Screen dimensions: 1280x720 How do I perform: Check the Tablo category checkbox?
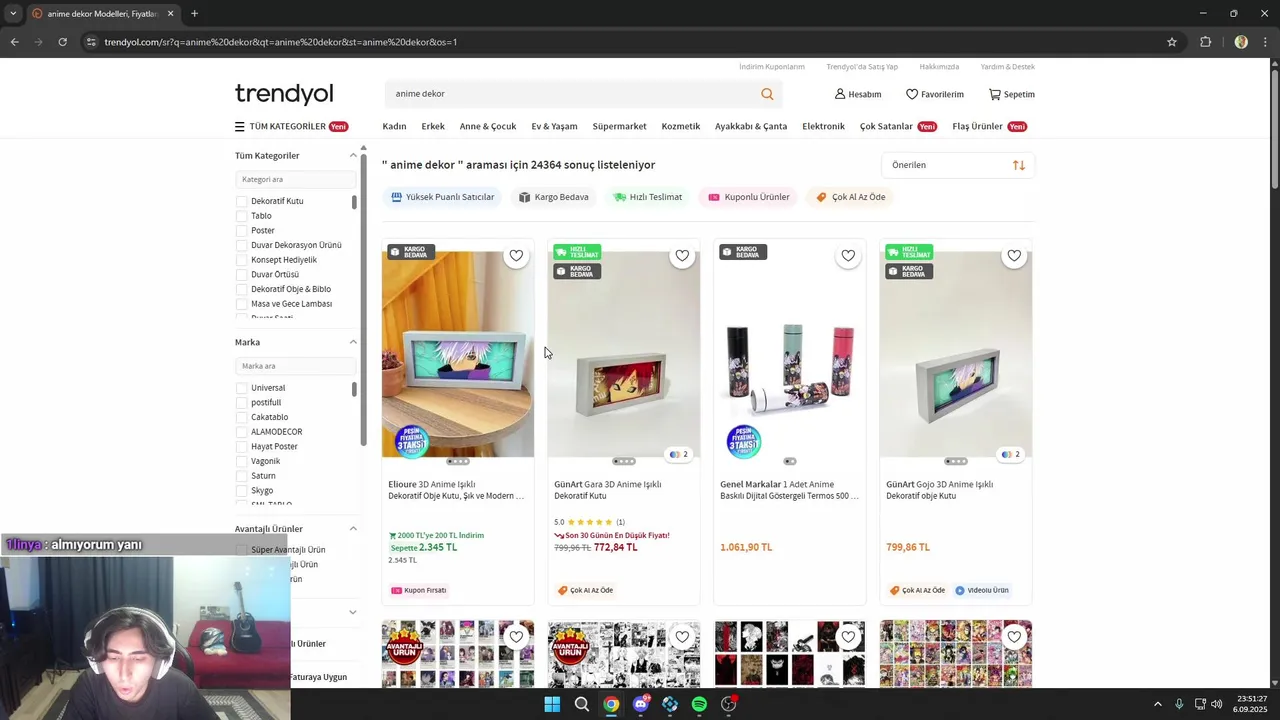[241, 216]
